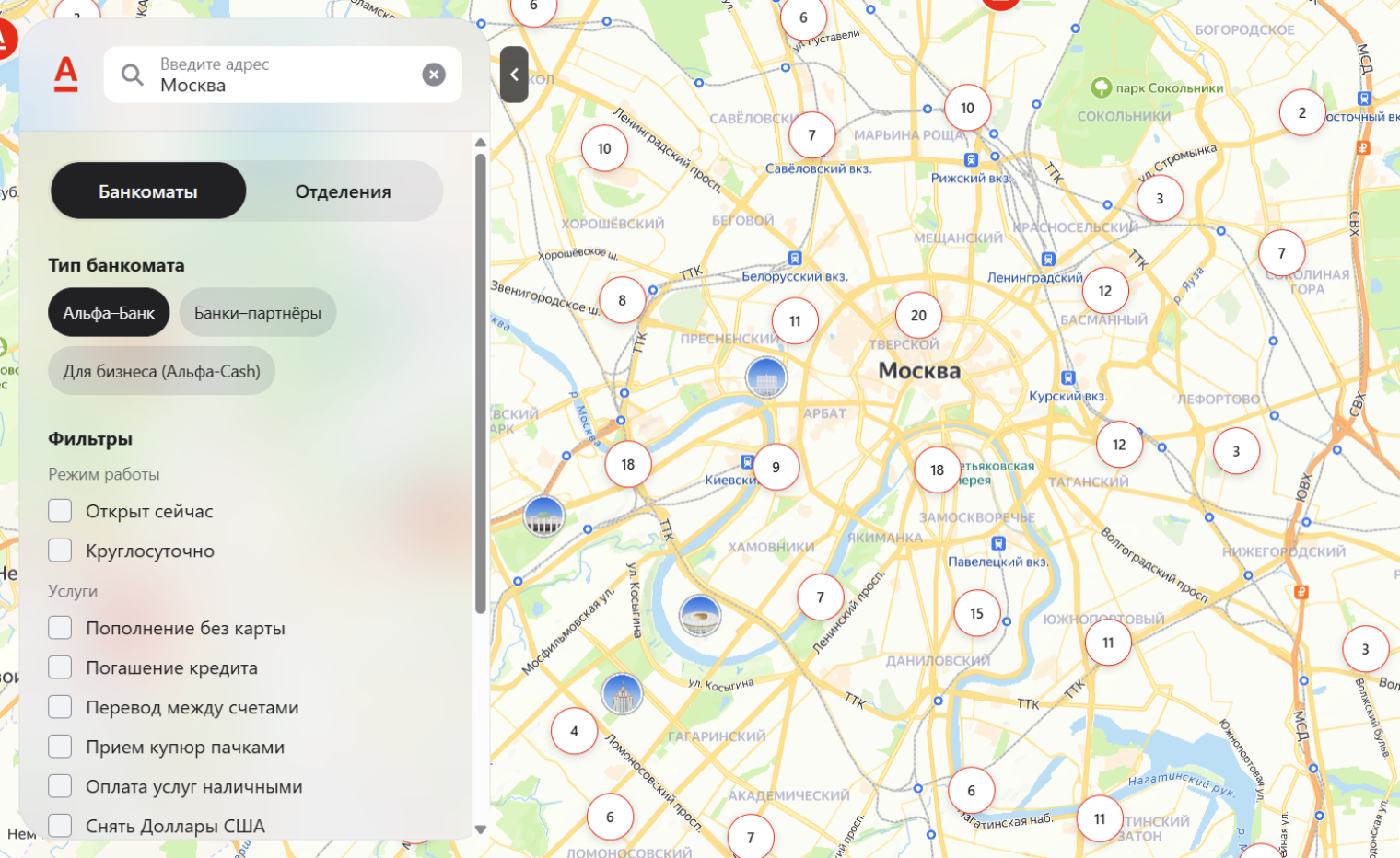Click the scrollbar up arrow
The image size is (1400, 858).
click(x=480, y=143)
